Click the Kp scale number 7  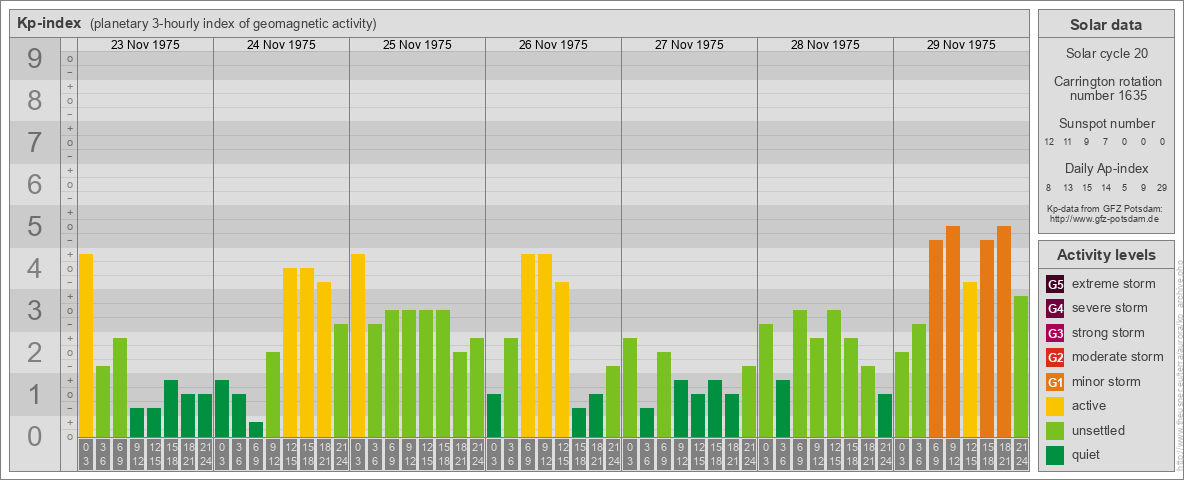[x=35, y=143]
